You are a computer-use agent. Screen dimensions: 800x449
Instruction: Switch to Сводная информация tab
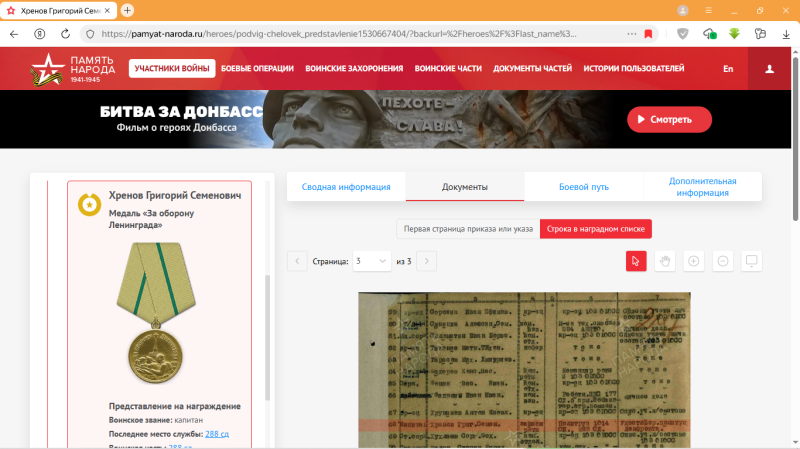coord(346,187)
